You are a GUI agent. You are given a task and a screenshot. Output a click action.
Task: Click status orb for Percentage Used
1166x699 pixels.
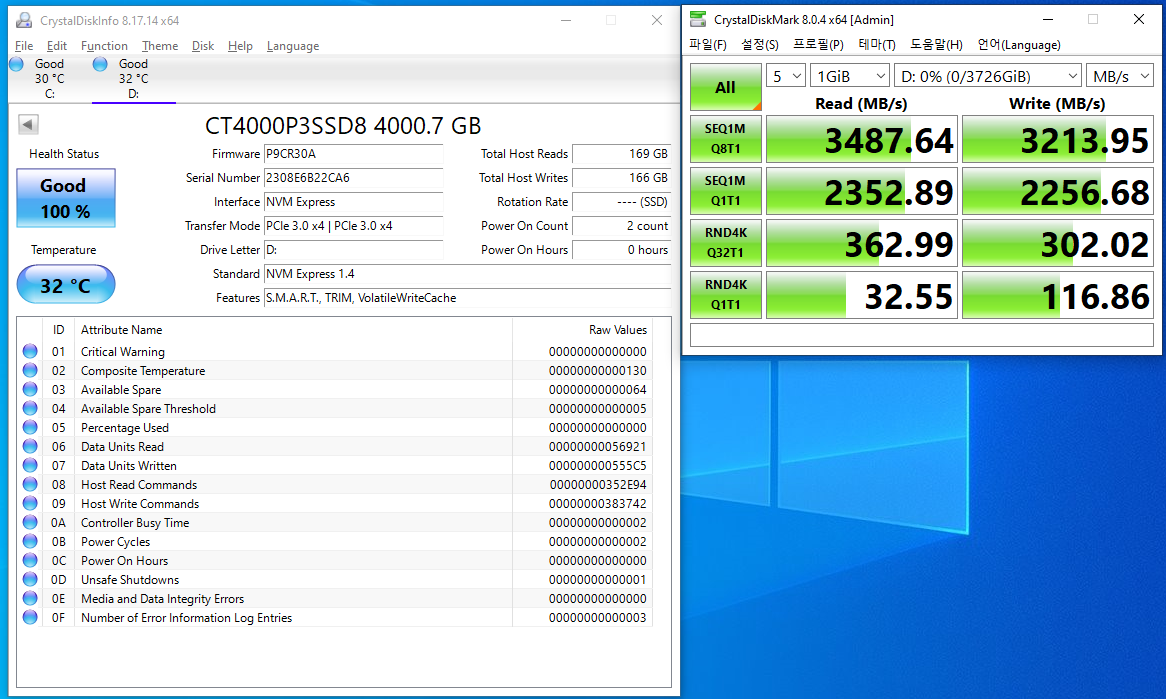coord(30,427)
